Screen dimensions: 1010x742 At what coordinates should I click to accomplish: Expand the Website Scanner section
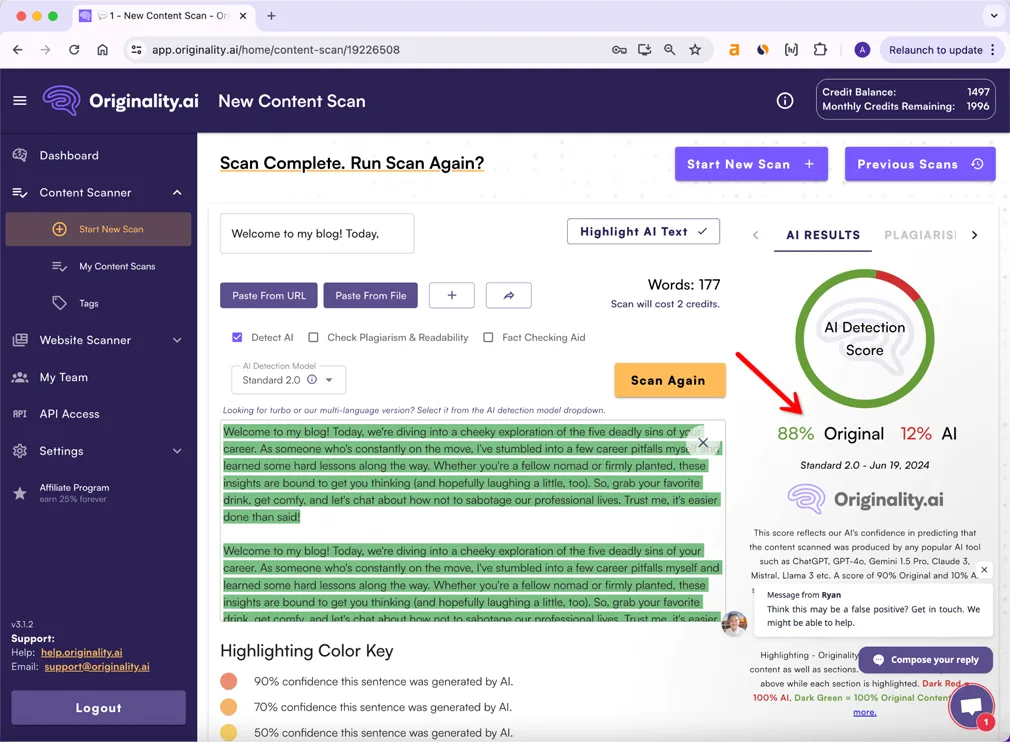[177, 340]
